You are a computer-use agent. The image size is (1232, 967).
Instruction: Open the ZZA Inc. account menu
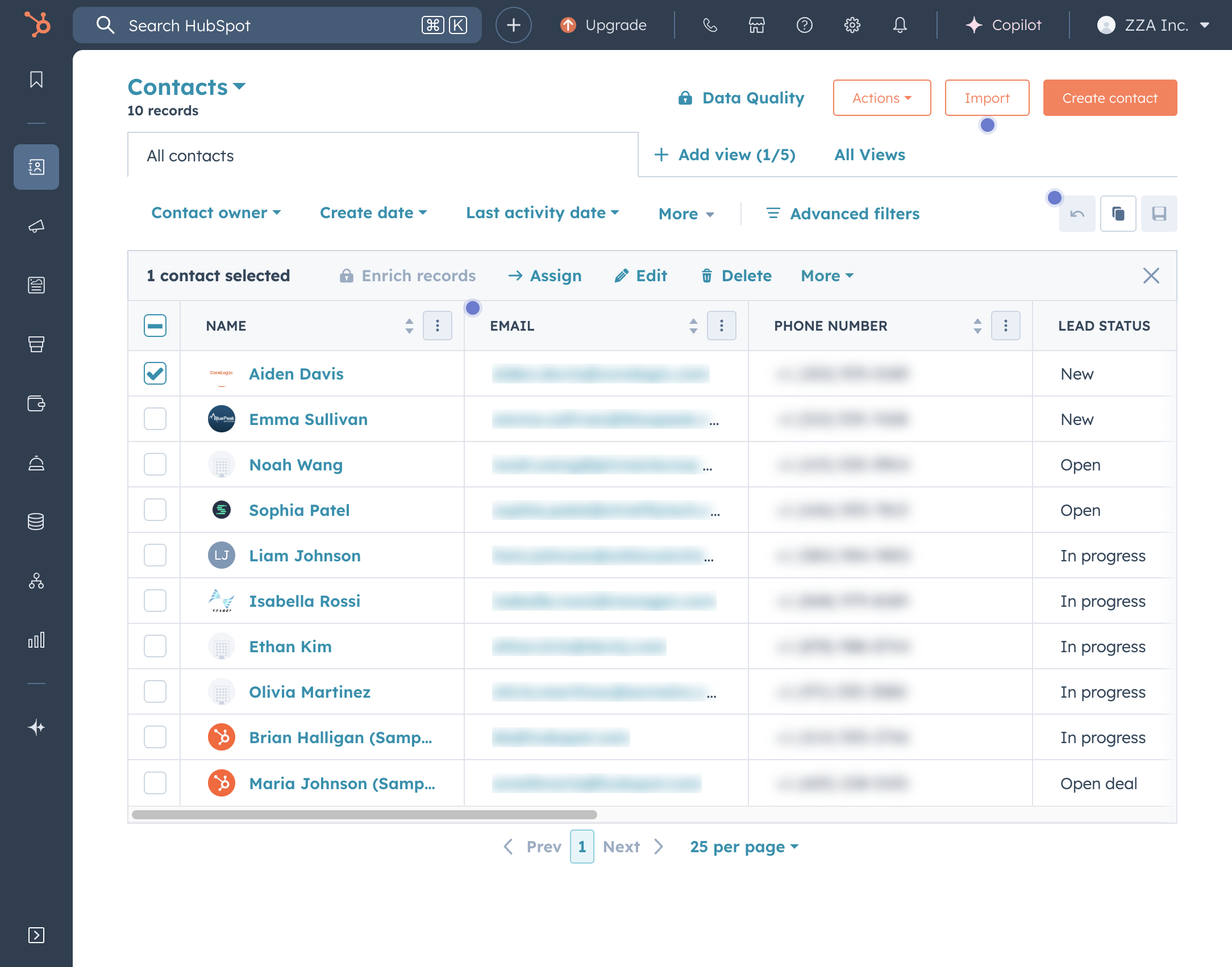(1154, 25)
